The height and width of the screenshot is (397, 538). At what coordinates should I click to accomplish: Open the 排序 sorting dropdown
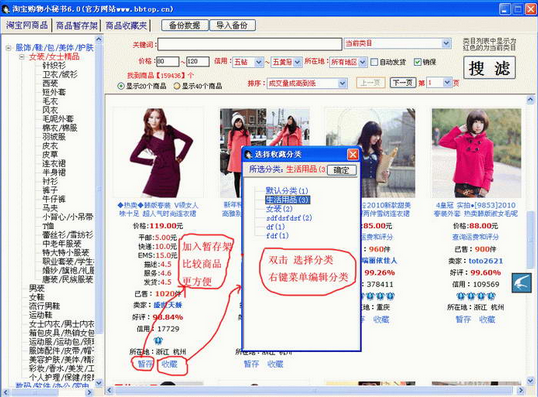[x=342, y=83]
